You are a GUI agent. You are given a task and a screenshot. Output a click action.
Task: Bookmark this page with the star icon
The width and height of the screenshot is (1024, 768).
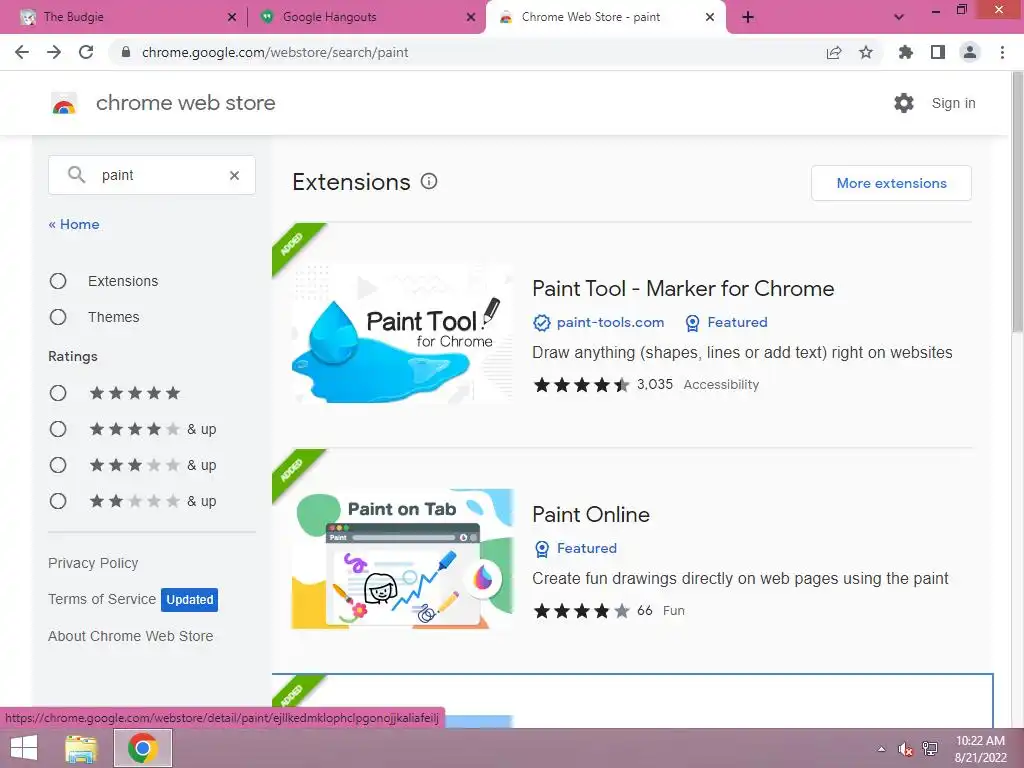click(x=866, y=52)
